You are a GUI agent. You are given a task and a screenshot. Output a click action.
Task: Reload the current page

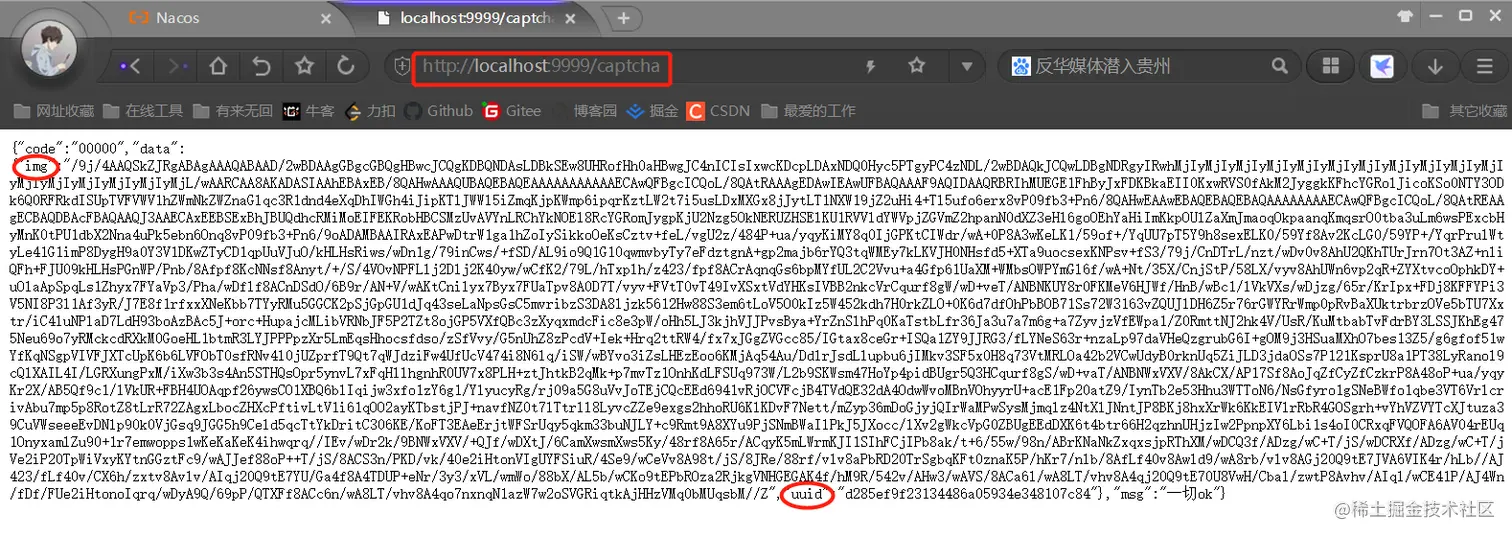pos(346,66)
